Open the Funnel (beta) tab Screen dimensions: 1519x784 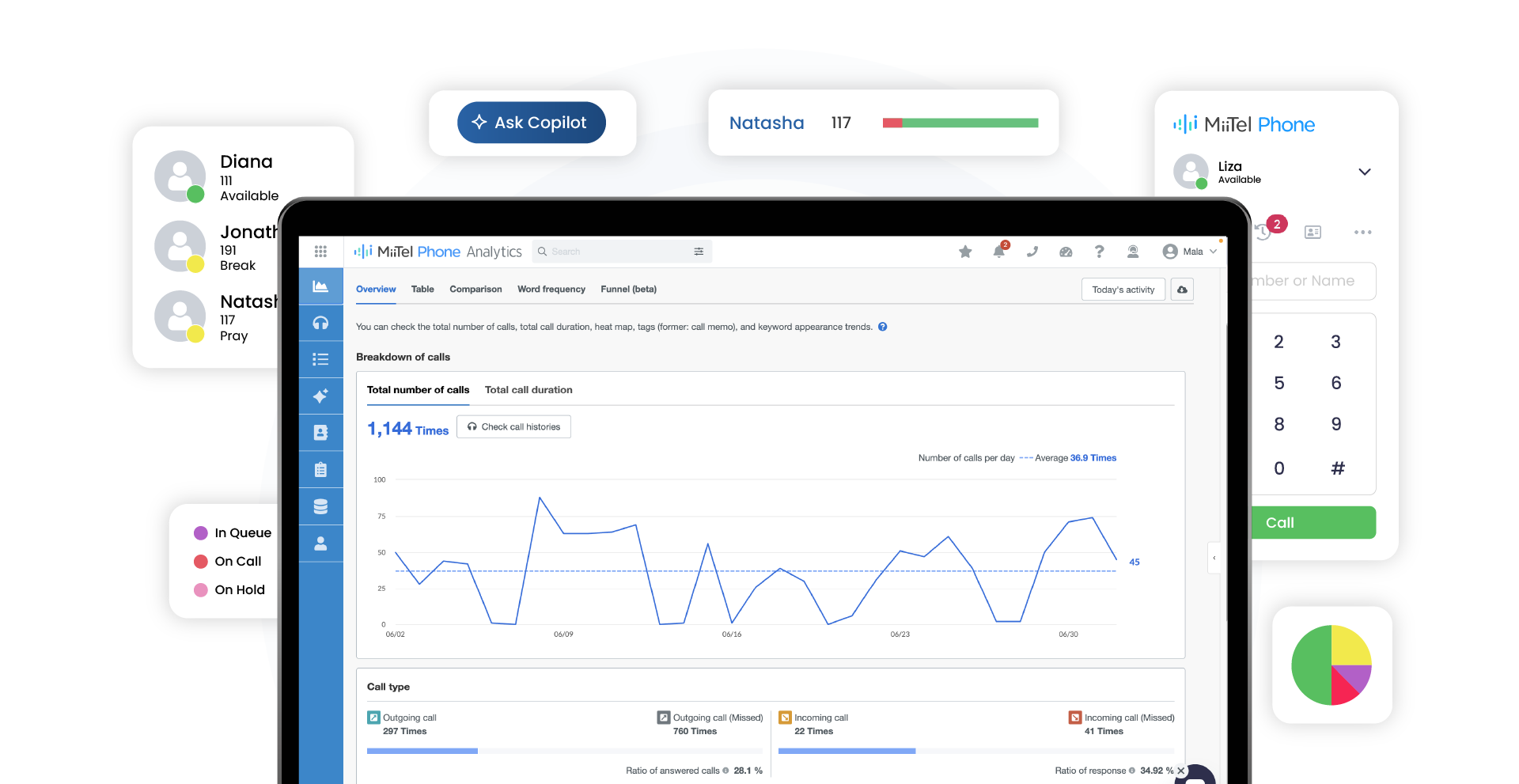[628, 290]
